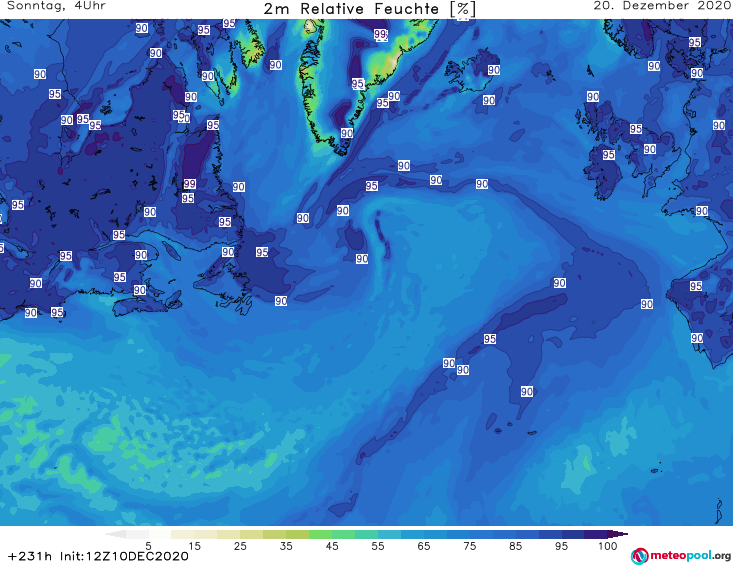Click the 95 contour label over Ireland
This screenshot has width=733, height=566.
click(608, 155)
